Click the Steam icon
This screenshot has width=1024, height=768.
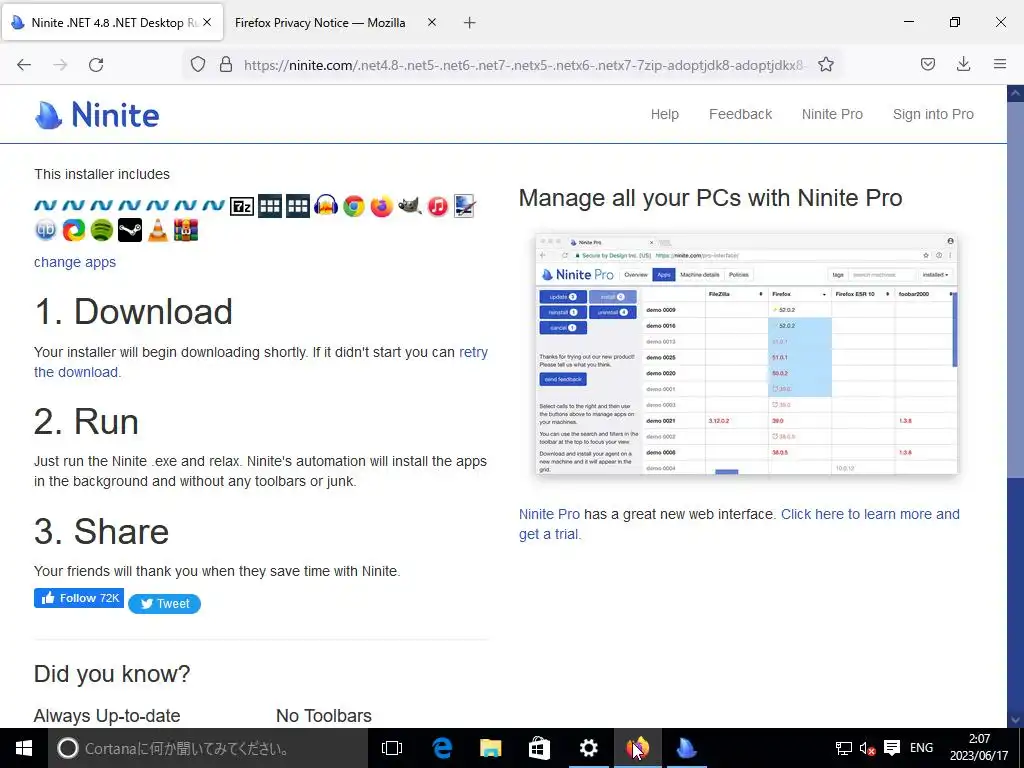pos(130,230)
